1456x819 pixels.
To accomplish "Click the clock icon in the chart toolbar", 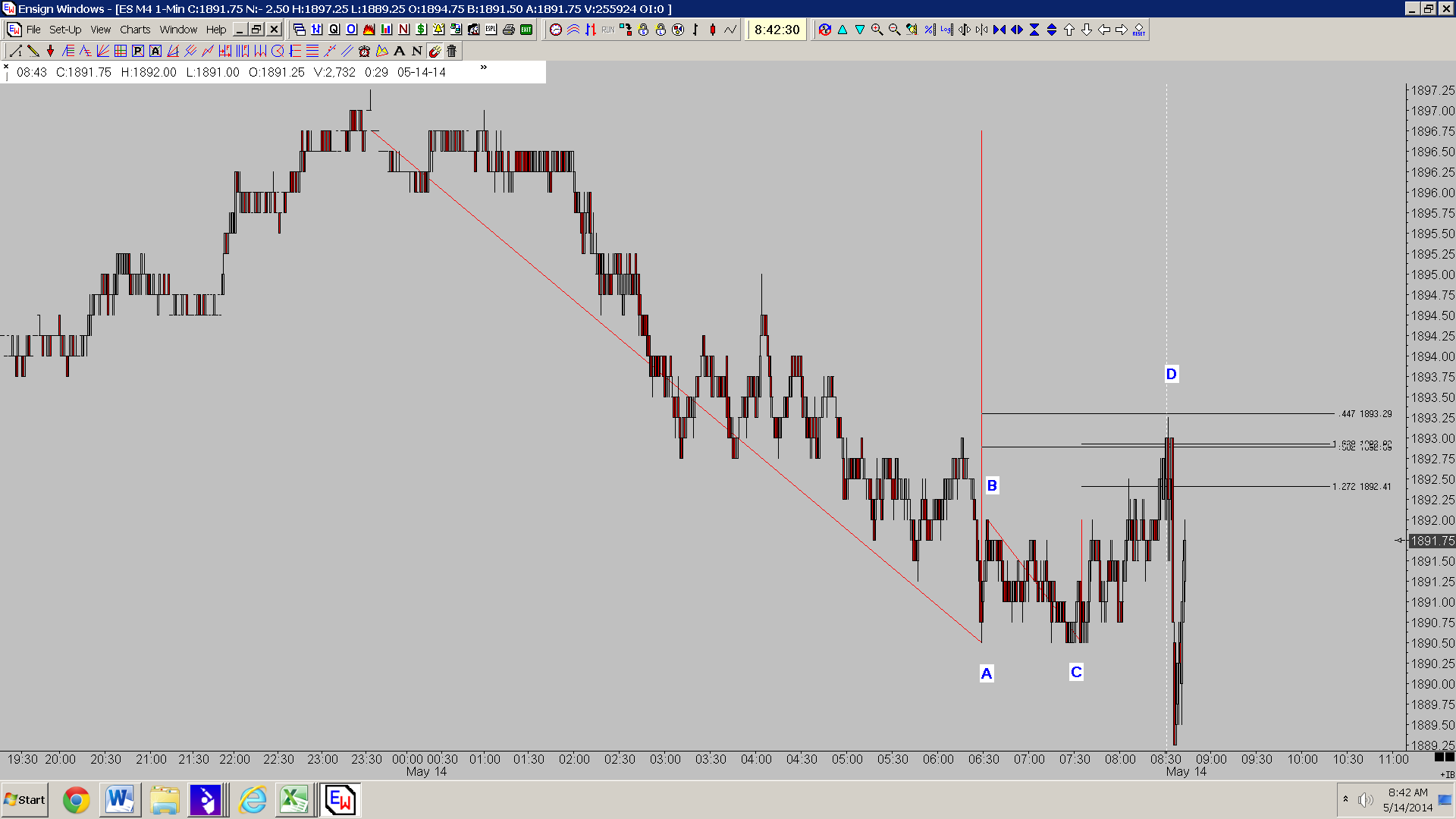I will click(x=556, y=30).
